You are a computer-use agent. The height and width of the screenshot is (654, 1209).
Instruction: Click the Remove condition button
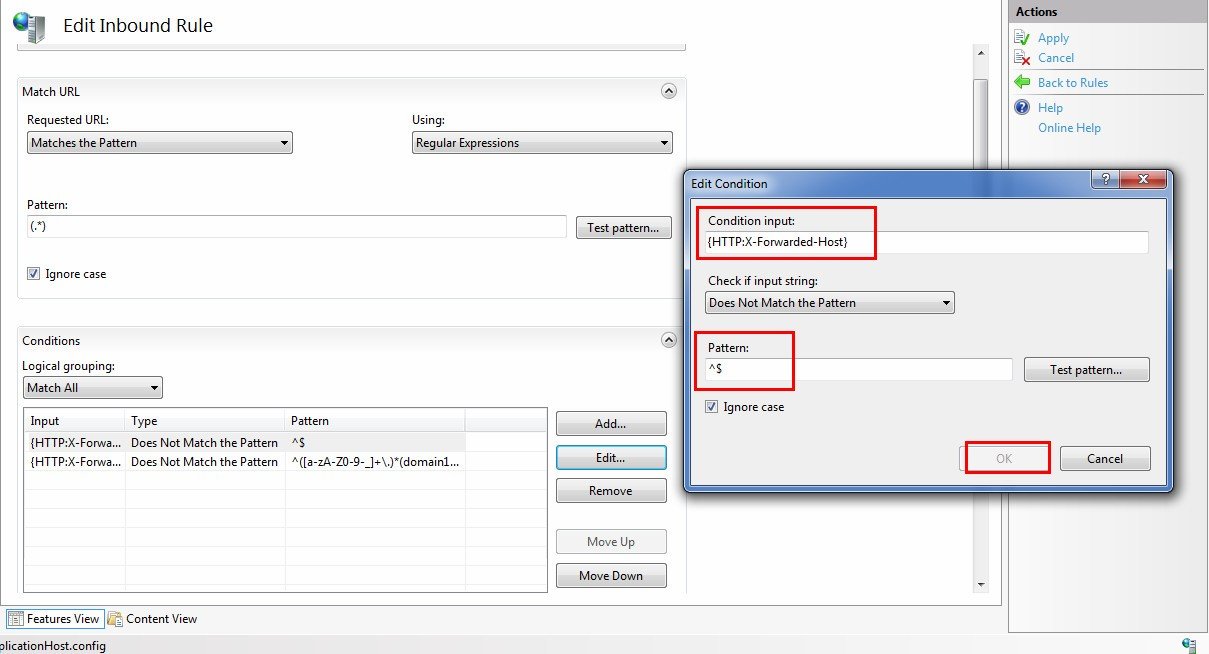coord(611,491)
